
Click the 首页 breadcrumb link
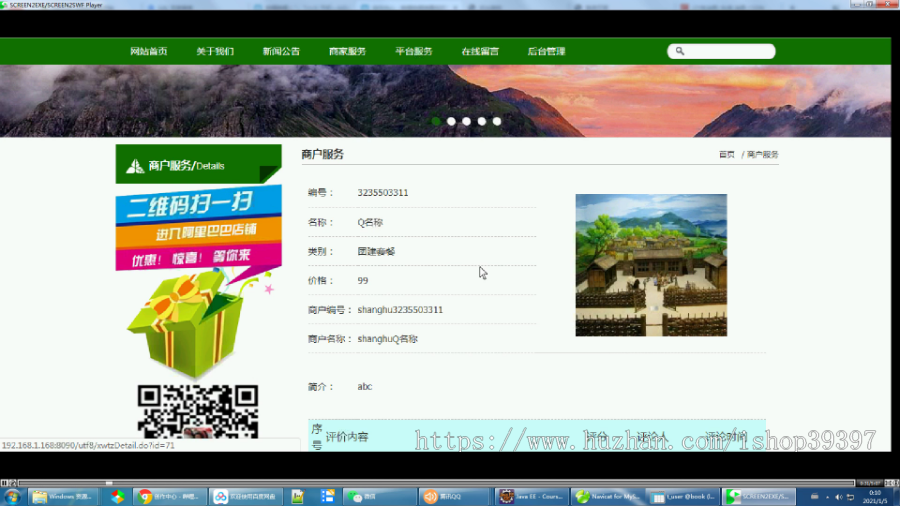click(727, 154)
